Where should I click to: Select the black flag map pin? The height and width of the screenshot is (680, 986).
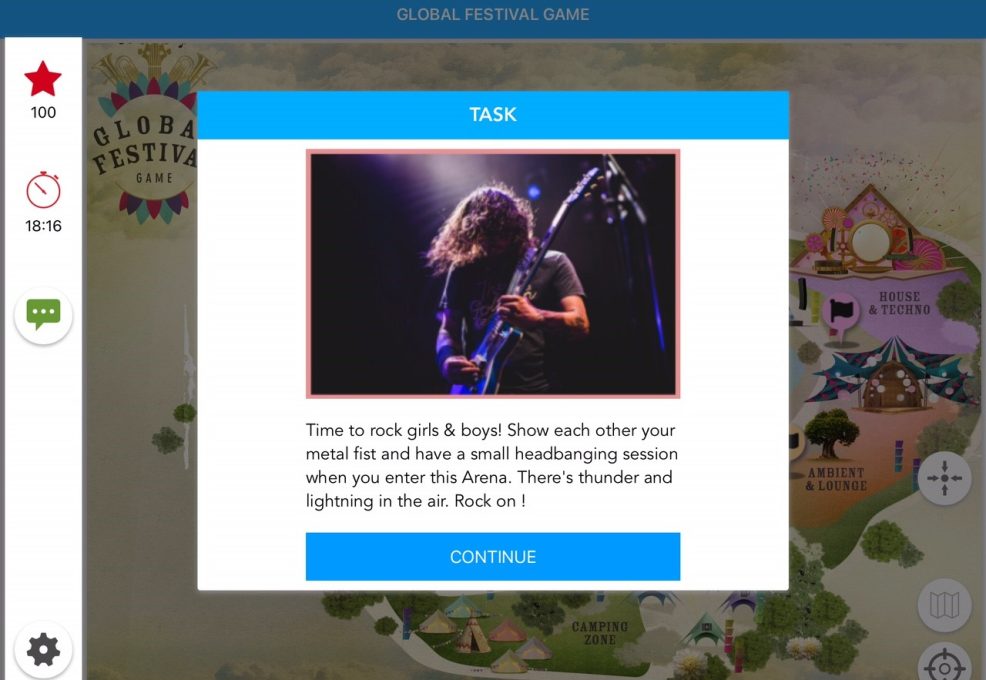pos(841,313)
